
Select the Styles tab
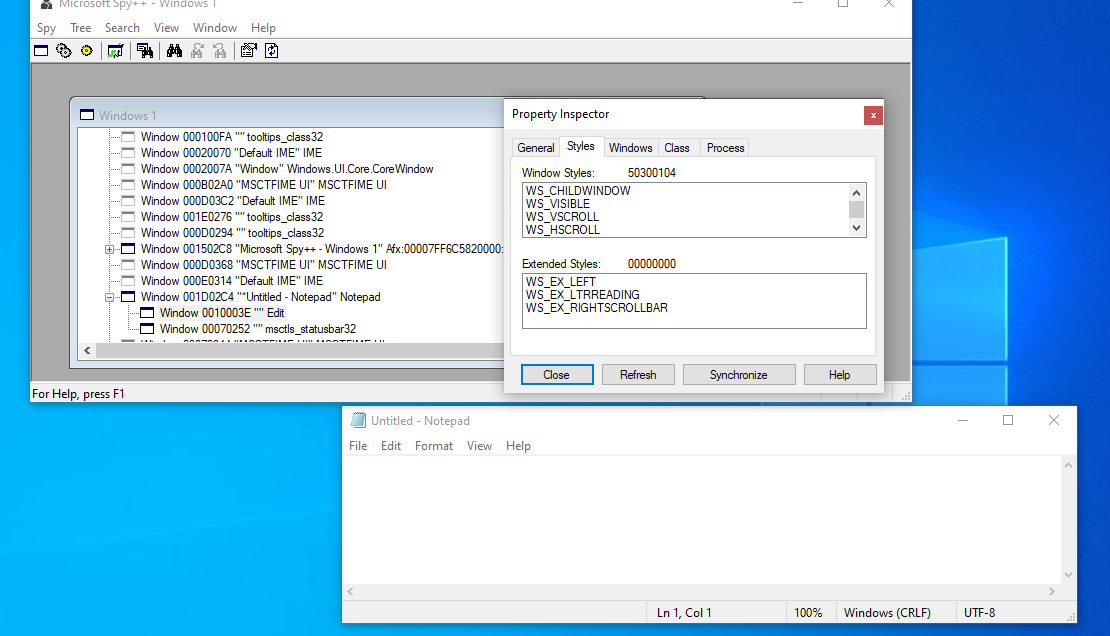coord(580,146)
